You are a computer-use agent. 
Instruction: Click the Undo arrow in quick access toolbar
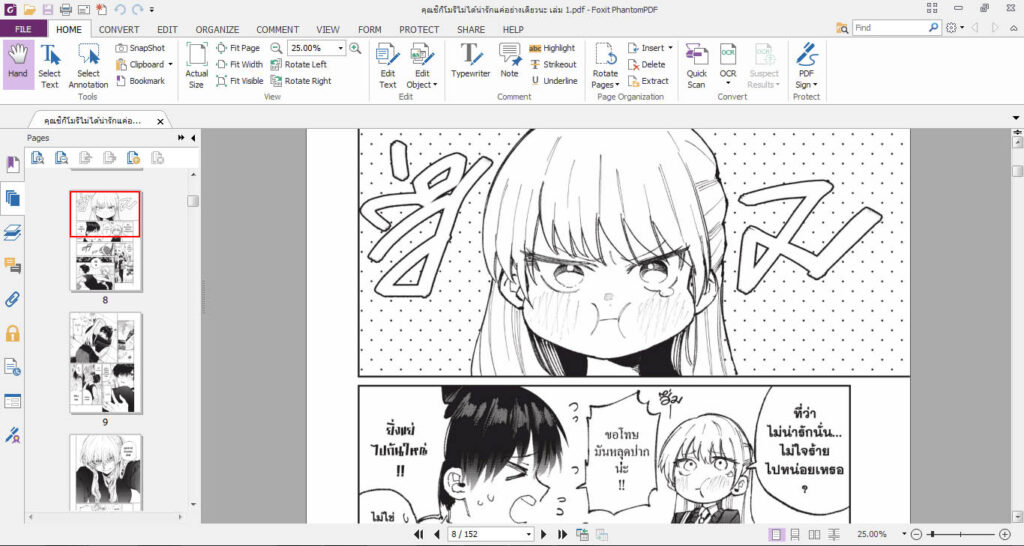(x=120, y=9)
